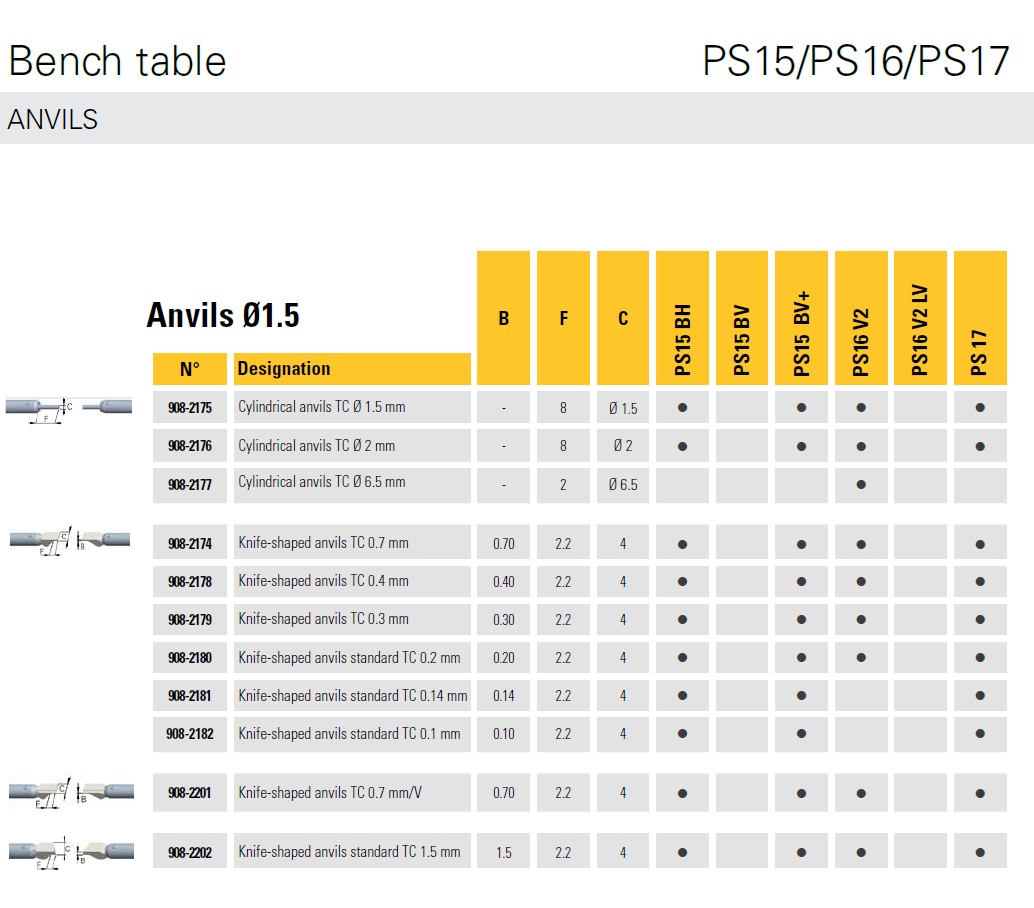Select the part number 908-2179
1034x908 pixels.
click(x=190, y=620)
